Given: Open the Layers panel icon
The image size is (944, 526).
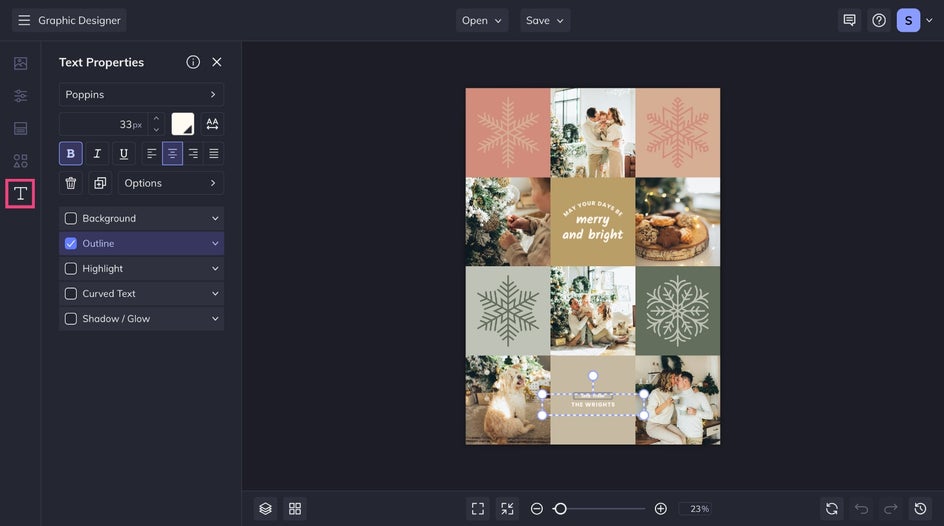Looking at the screenshot, I should pyautogui.click(x=266, y=509).
